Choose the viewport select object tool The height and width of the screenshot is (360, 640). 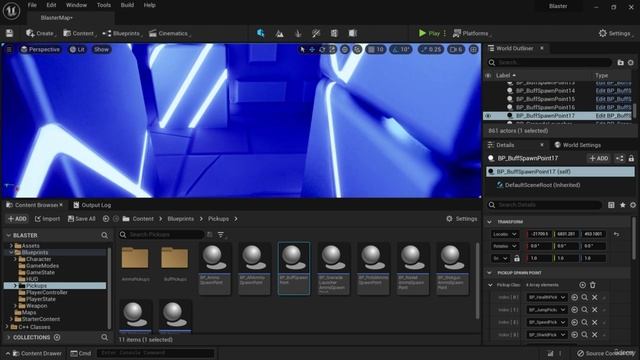coord(302,49)
